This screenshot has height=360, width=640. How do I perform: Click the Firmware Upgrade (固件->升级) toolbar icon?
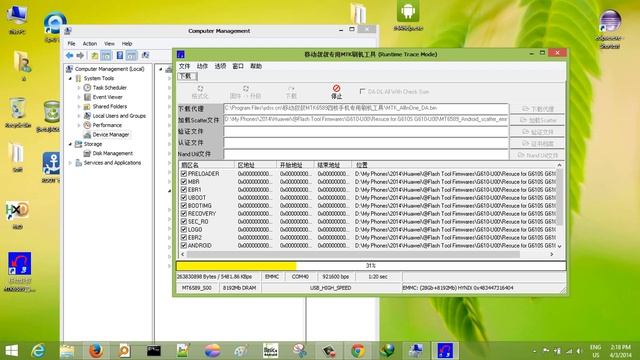click(x=246, y=89)
